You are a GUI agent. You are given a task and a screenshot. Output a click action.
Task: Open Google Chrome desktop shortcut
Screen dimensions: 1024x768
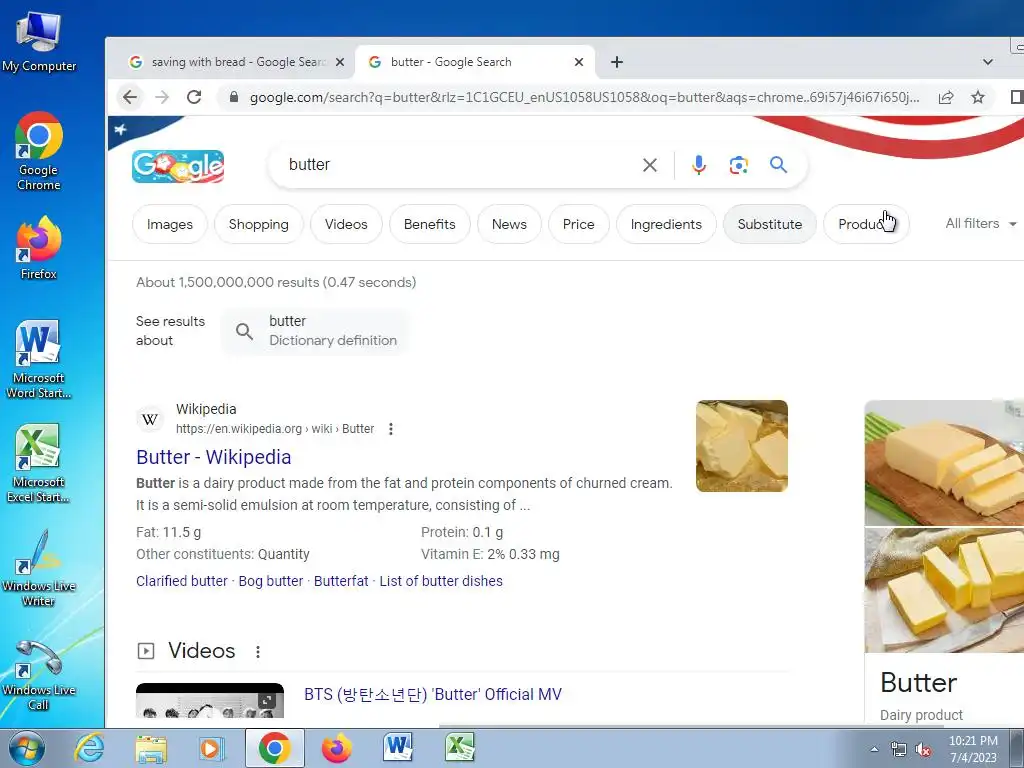coord(39,152)
